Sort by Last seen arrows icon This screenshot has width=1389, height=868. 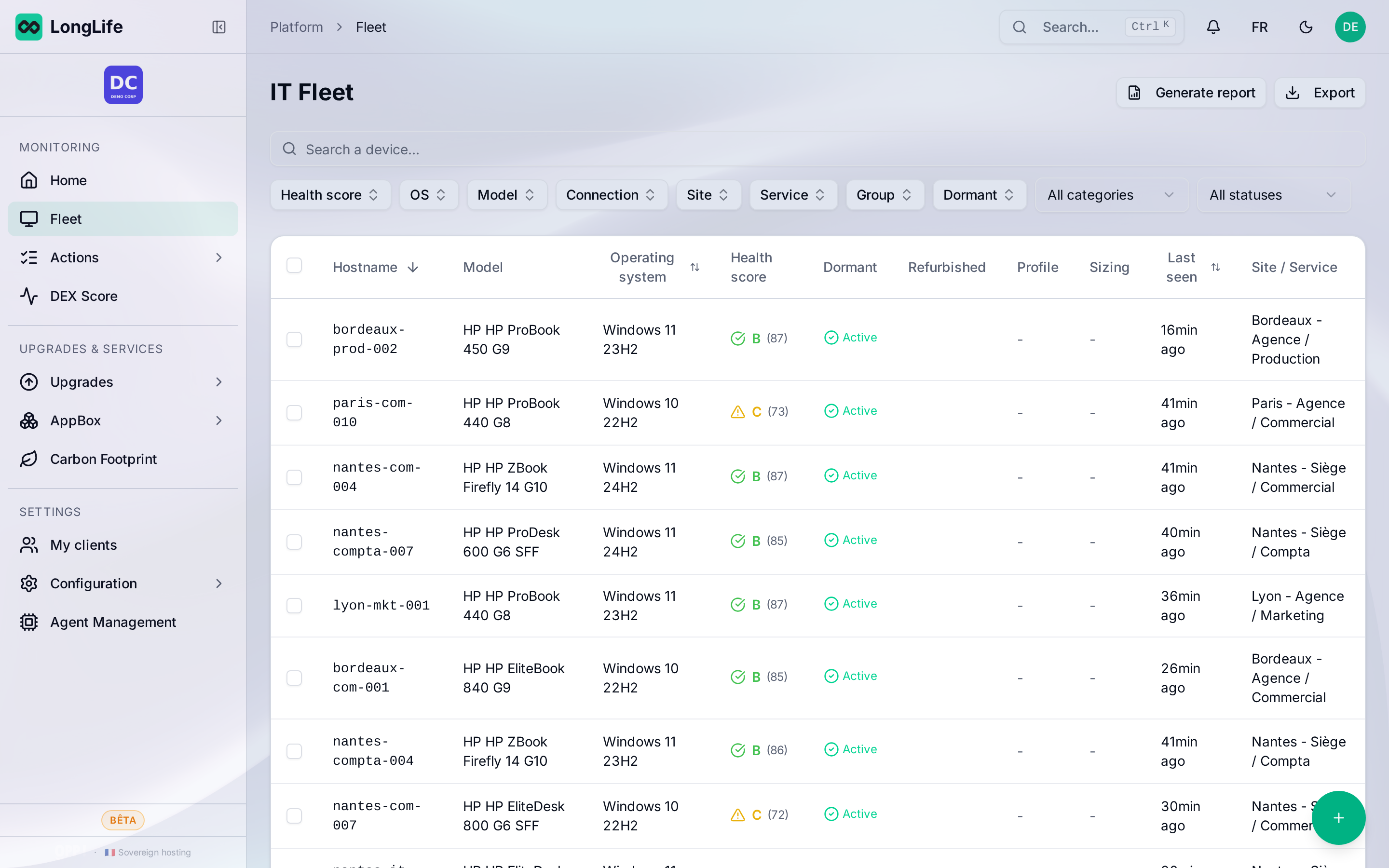(1215, 268)
